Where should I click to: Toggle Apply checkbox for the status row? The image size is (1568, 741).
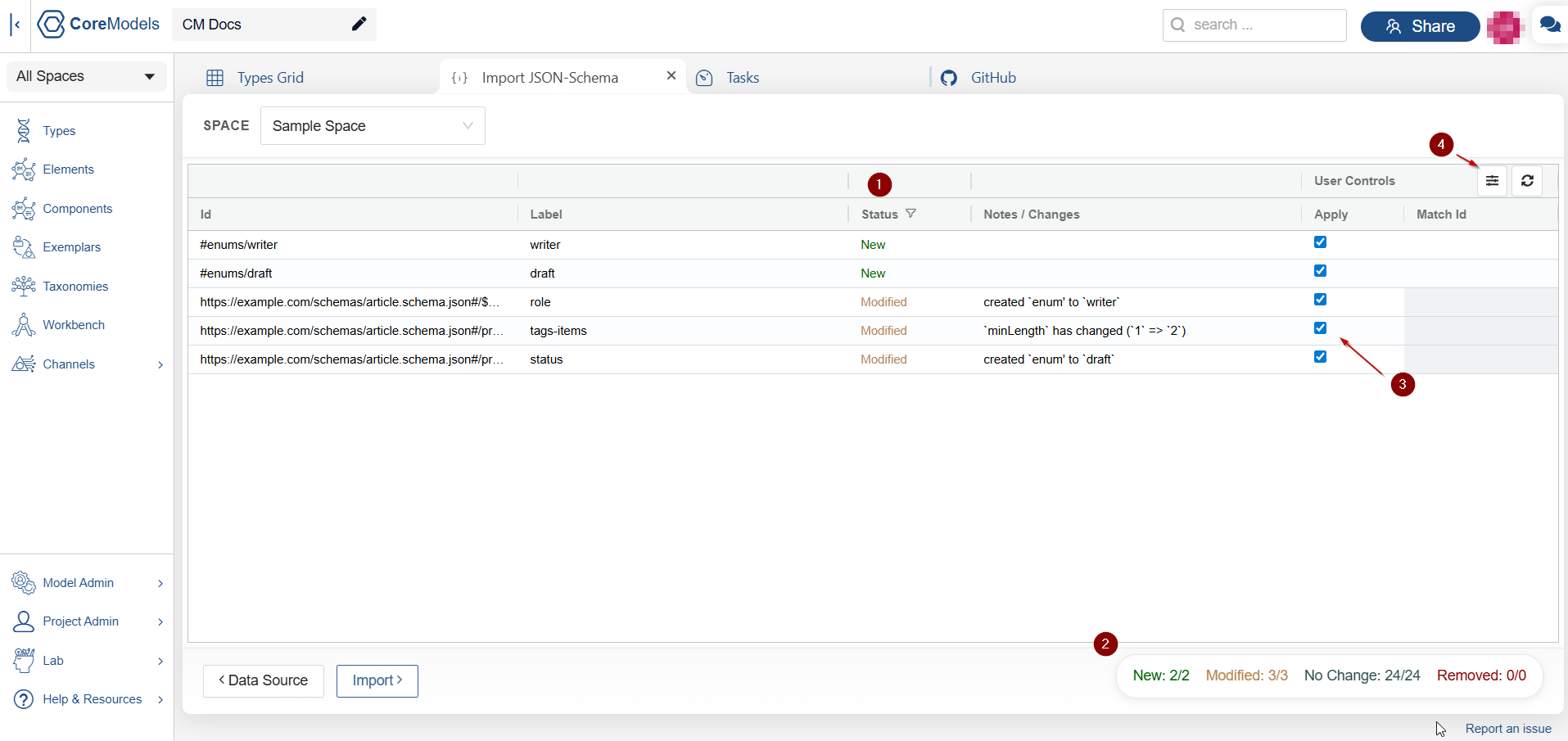click(1320, 357)
